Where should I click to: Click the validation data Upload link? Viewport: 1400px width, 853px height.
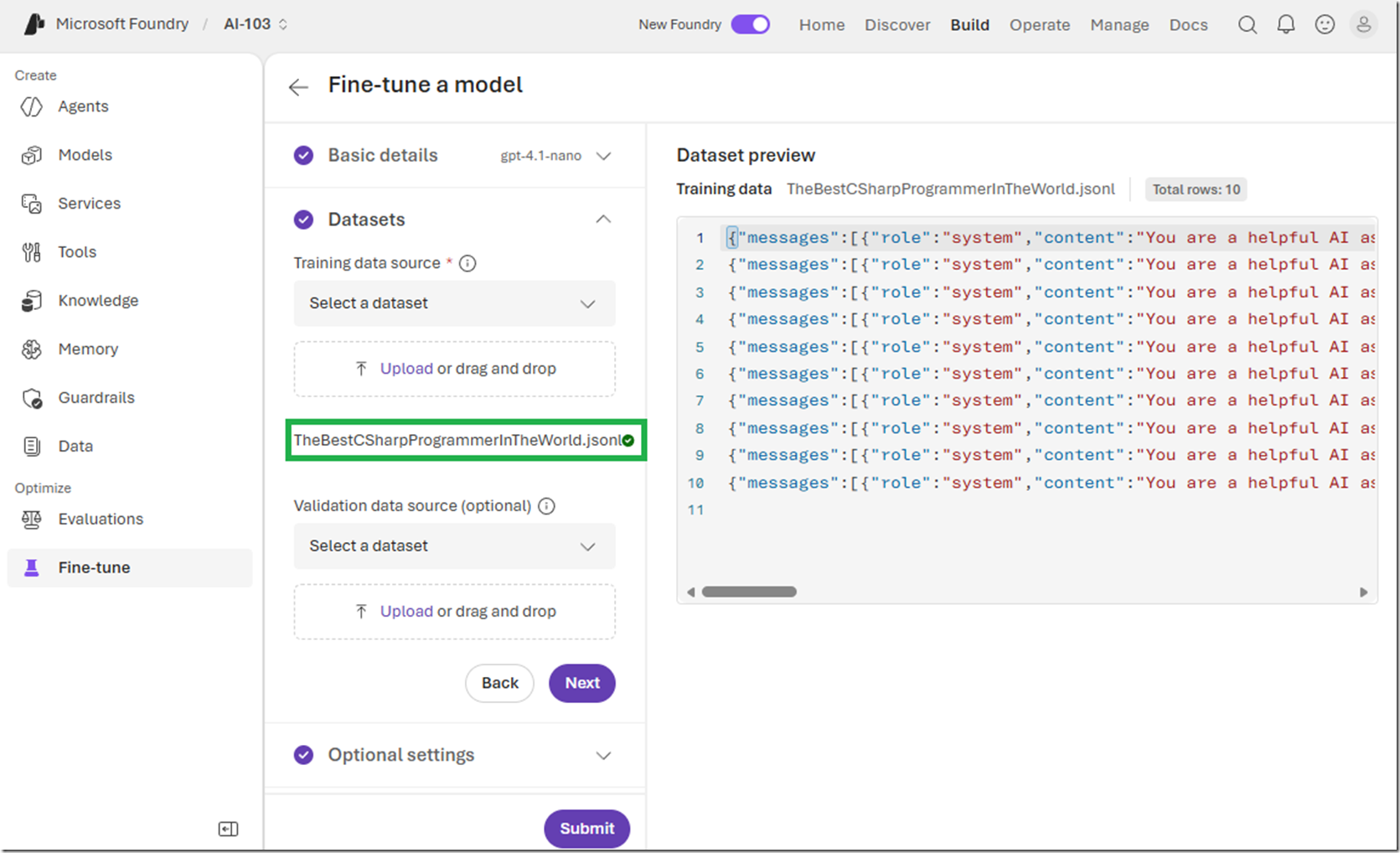point(406,612)
